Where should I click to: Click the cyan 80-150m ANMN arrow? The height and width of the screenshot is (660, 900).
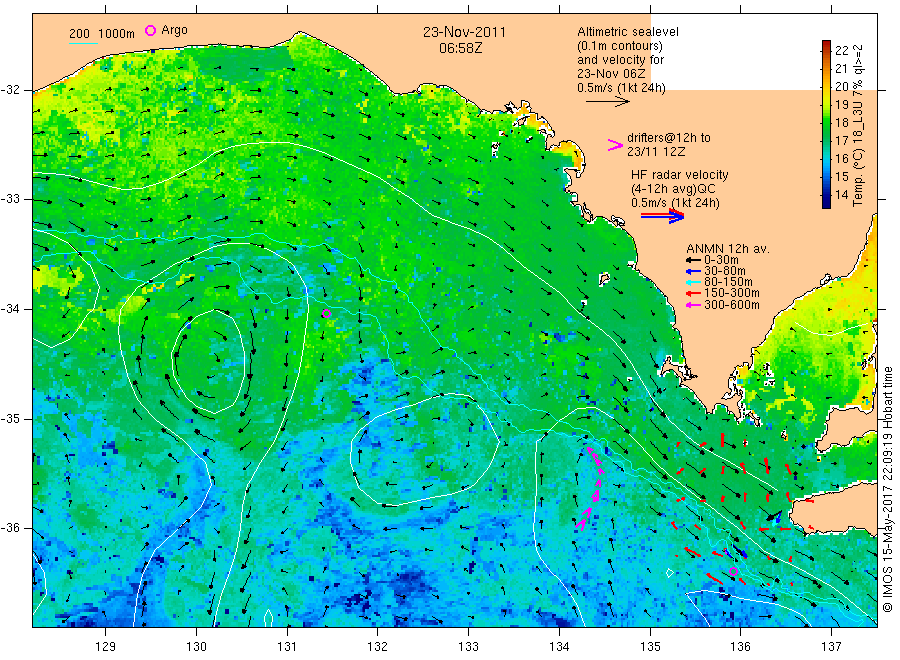(x=693, y=282)
